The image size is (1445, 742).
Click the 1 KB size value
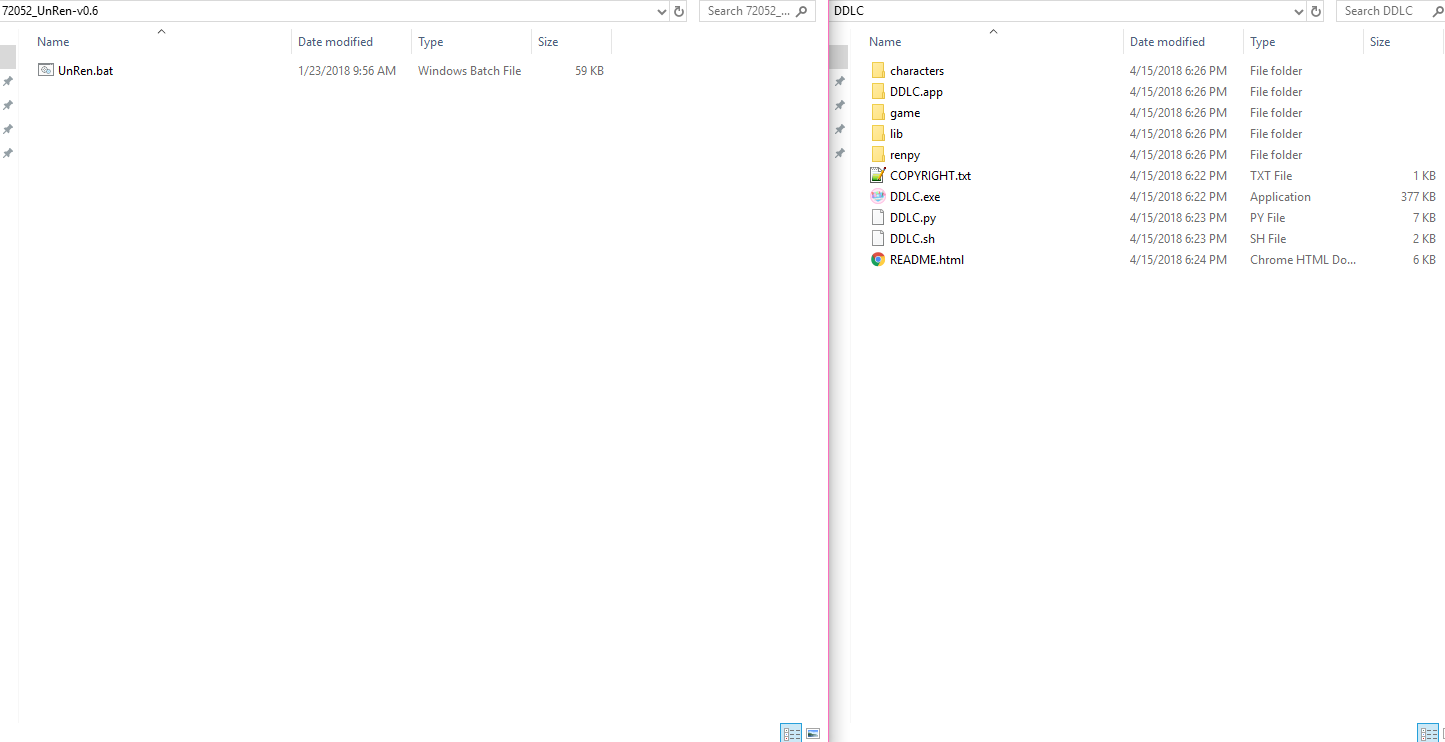coord(1424,176)
